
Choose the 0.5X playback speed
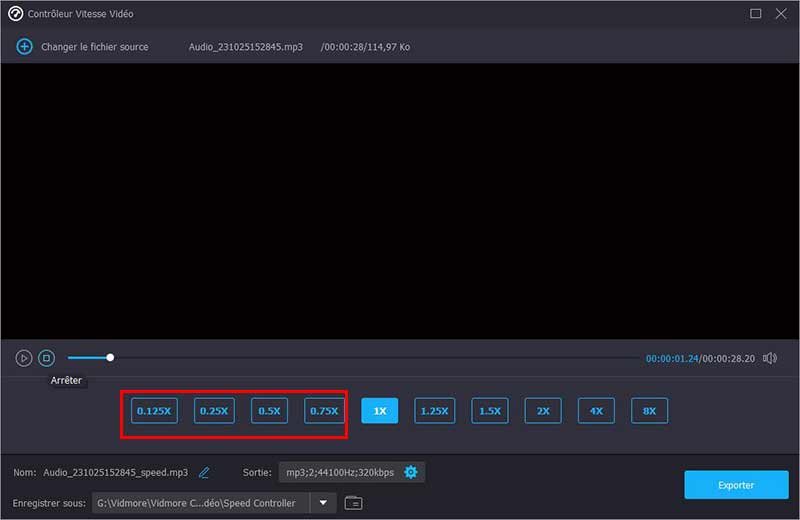coord(269,410)
